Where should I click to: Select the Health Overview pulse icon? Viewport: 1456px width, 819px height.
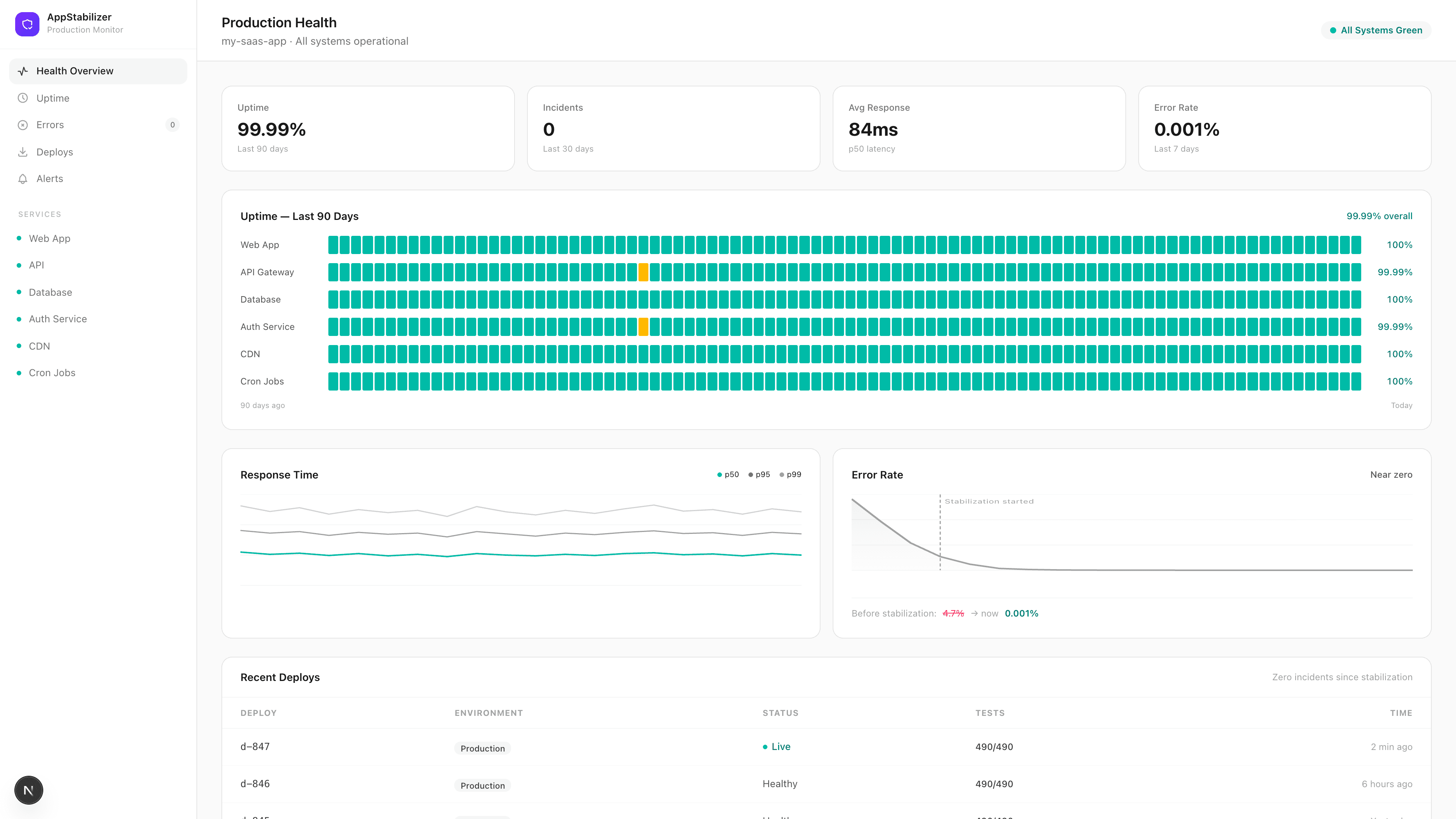pyautogui.click(x=23, y=71)
